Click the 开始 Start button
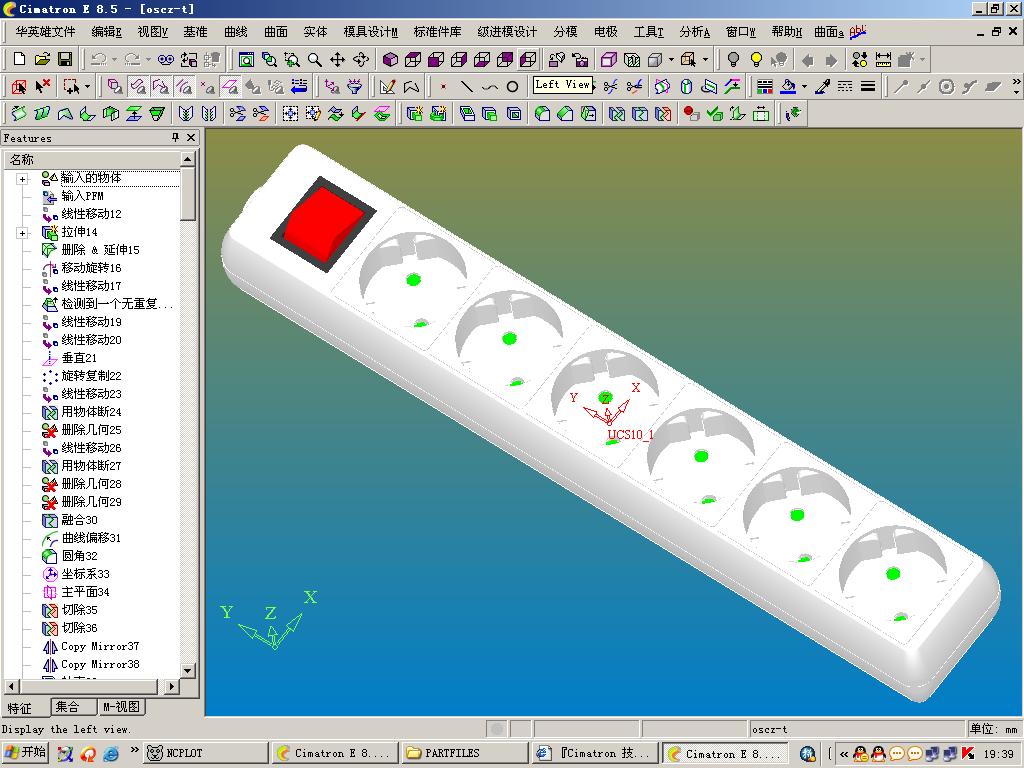The height and width of the screenshot is (768, 1024). (x=25, y=752)
